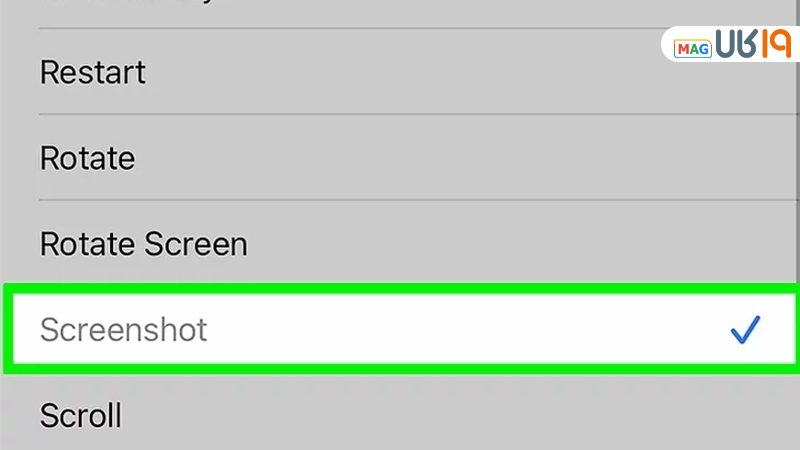Tap the Scroll text at the bottom
The width and height of the screenshot is (800, 450).
click(80, 414)
